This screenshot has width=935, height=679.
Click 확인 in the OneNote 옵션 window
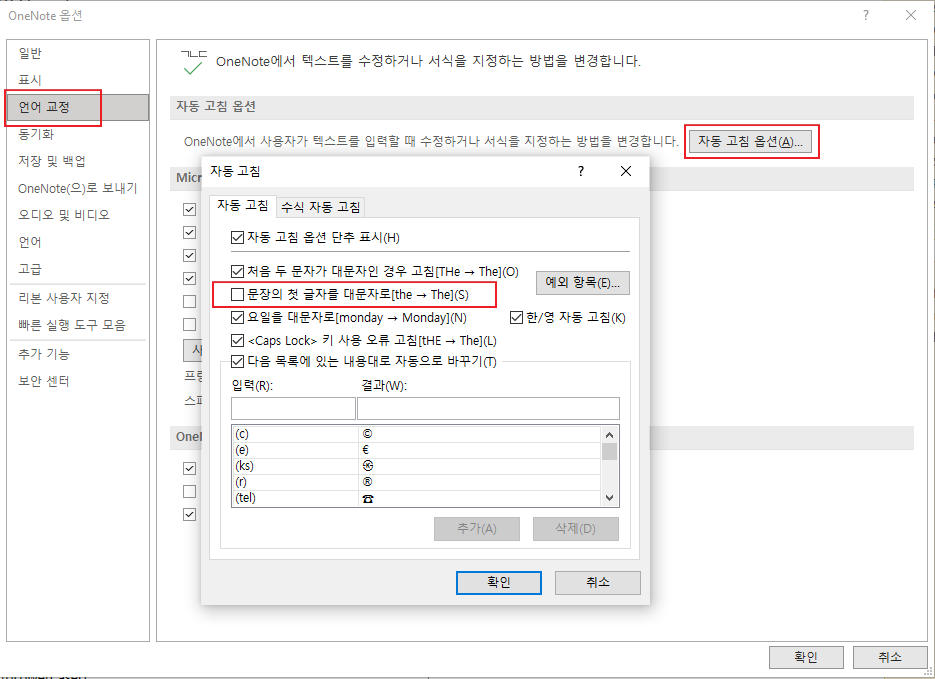[x=806, y=658]
